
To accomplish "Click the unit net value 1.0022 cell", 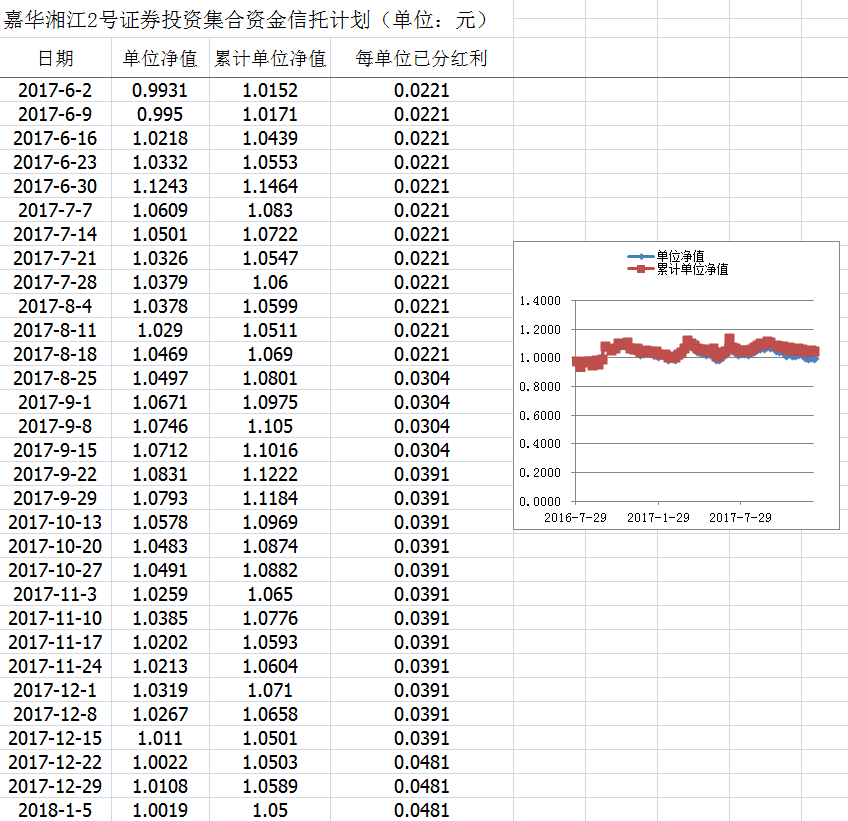I will pos(160,762).
